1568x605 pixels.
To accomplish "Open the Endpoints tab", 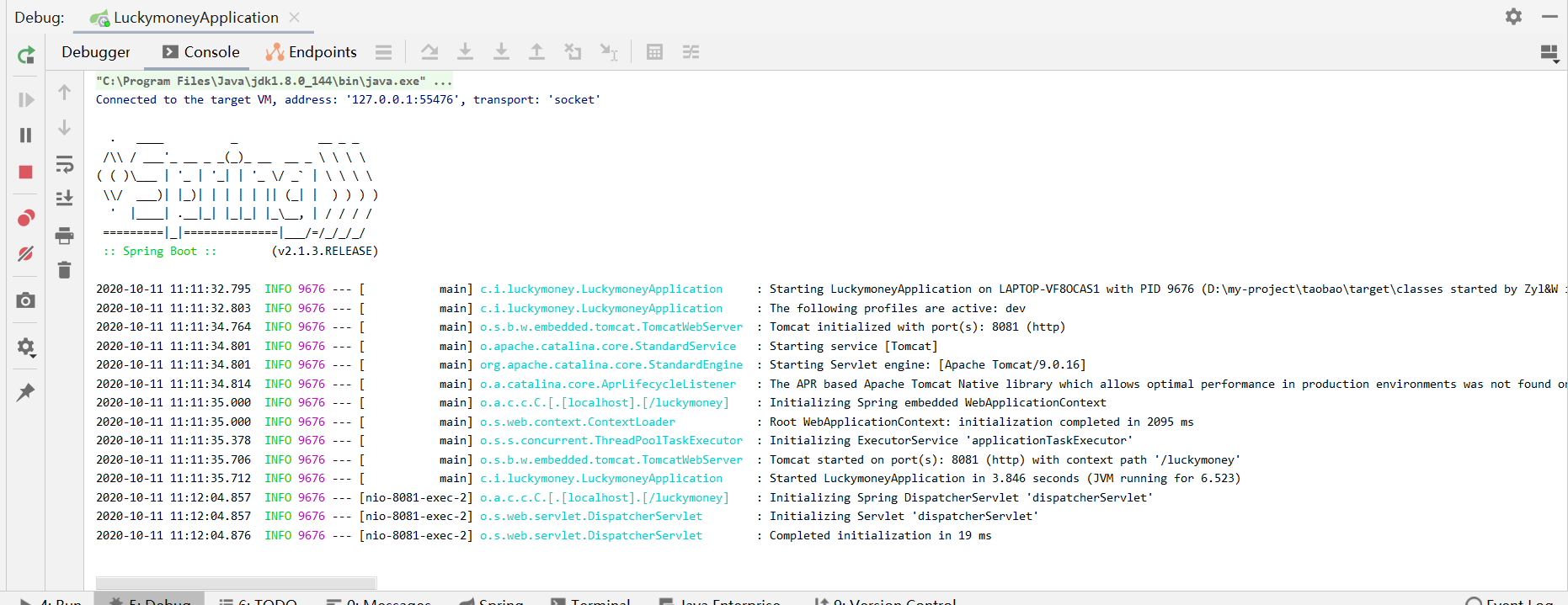I will [312, 52].
